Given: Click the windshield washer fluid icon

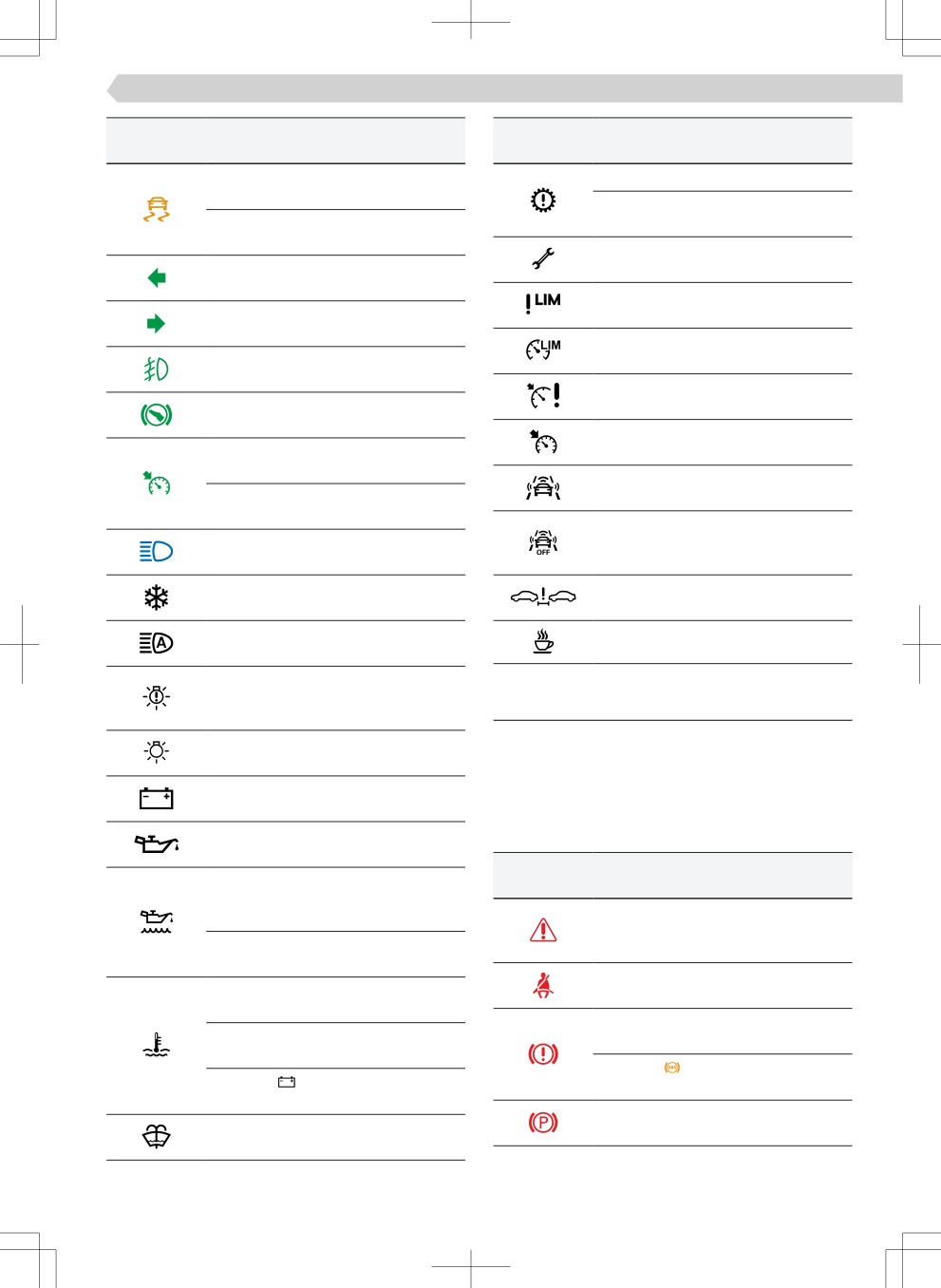Looking at the screenshot, I should (x=157, y=1137).
